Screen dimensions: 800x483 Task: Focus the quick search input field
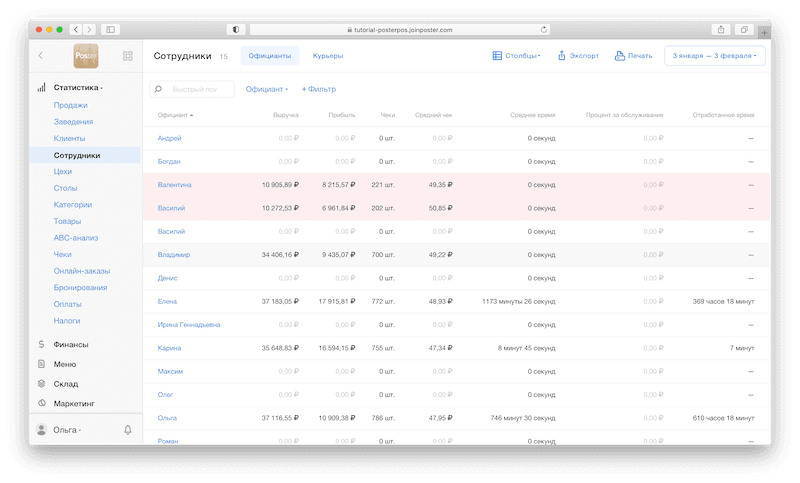click(192, 89)
